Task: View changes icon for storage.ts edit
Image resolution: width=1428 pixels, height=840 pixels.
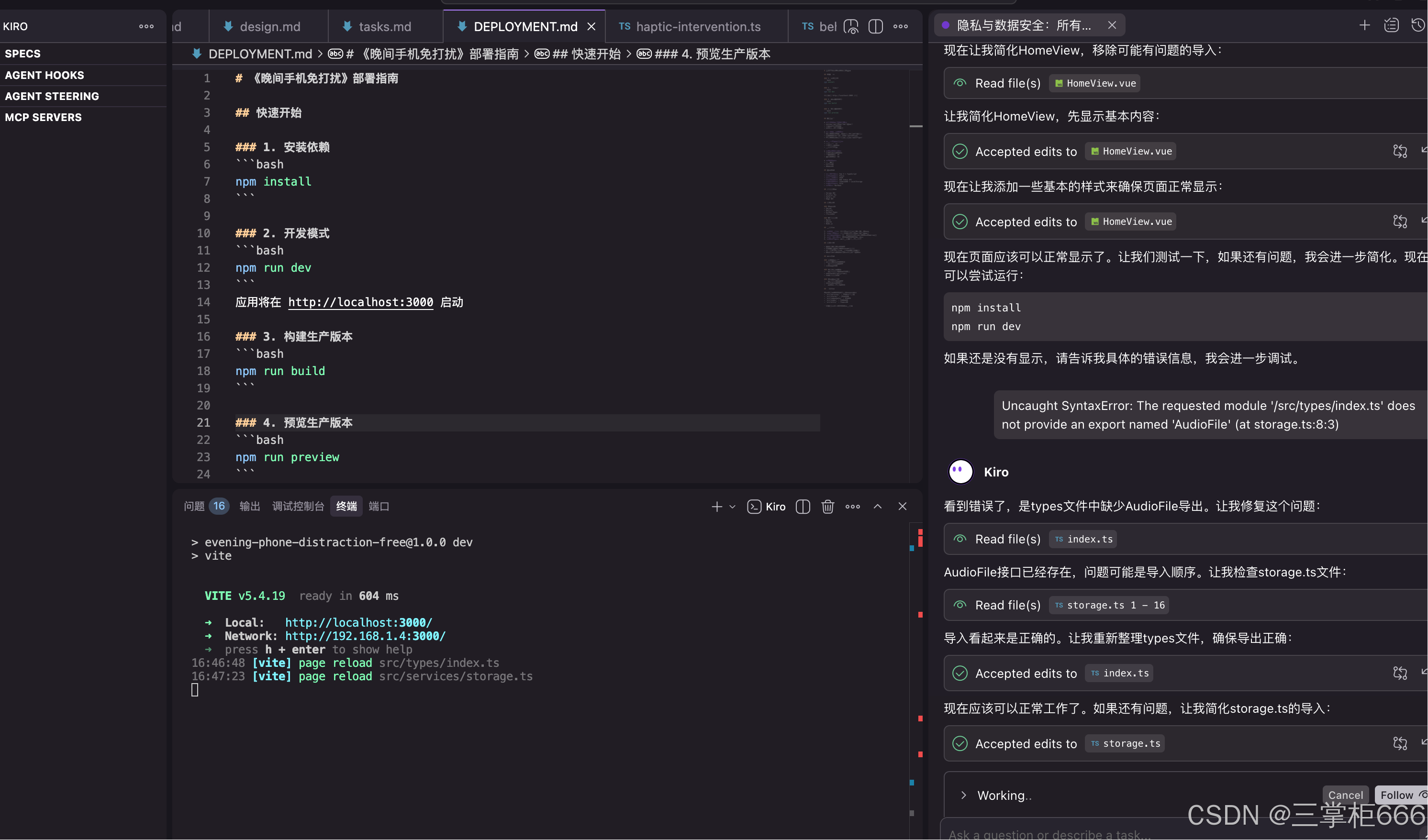Action: pos(1400,744)
